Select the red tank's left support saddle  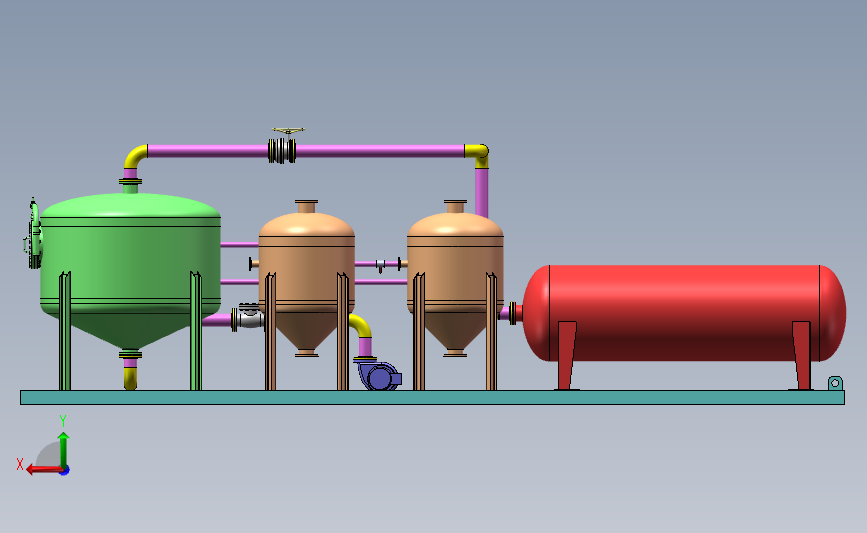coord(567,356)
